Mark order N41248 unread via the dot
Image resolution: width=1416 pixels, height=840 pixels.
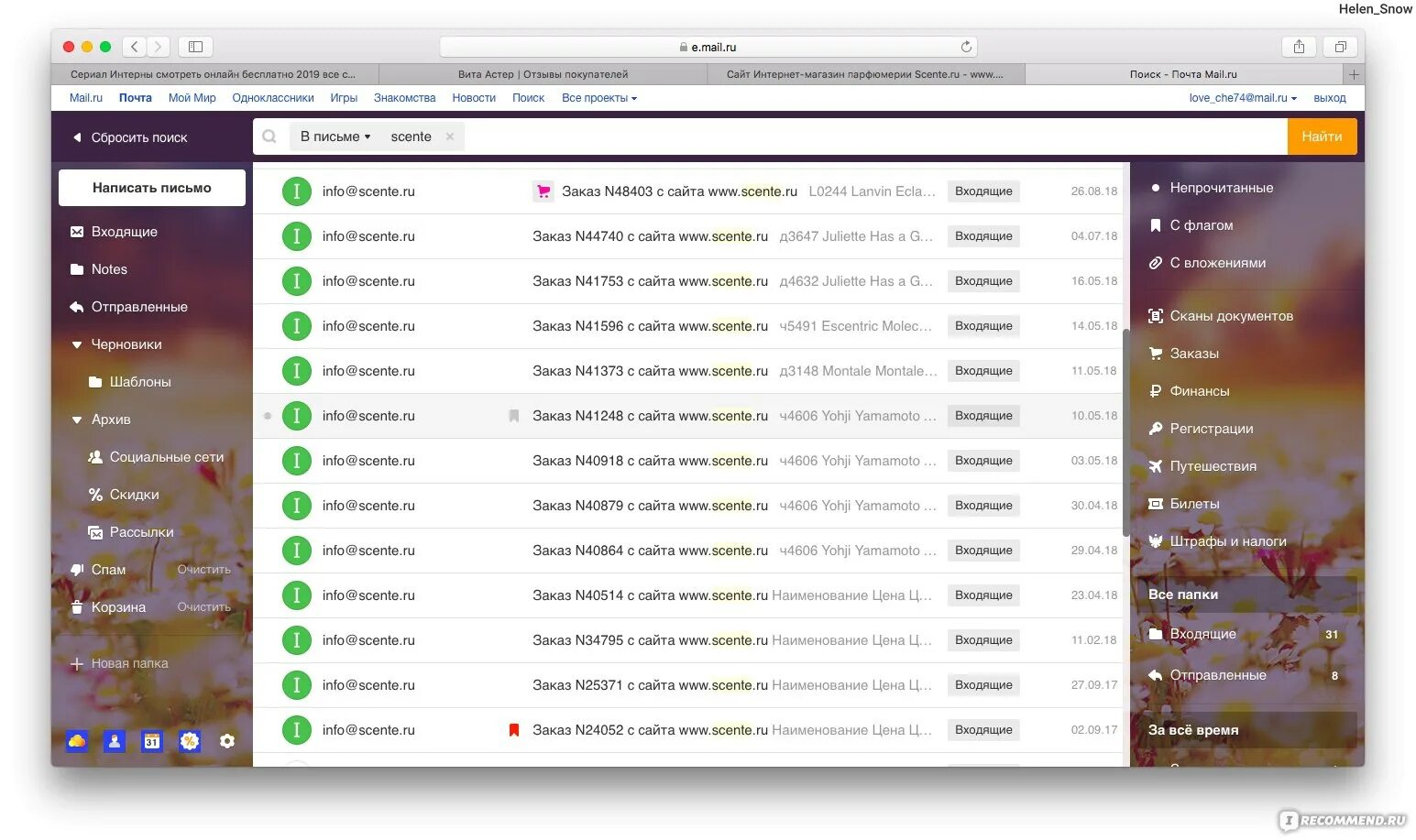[x=268, y=416]
